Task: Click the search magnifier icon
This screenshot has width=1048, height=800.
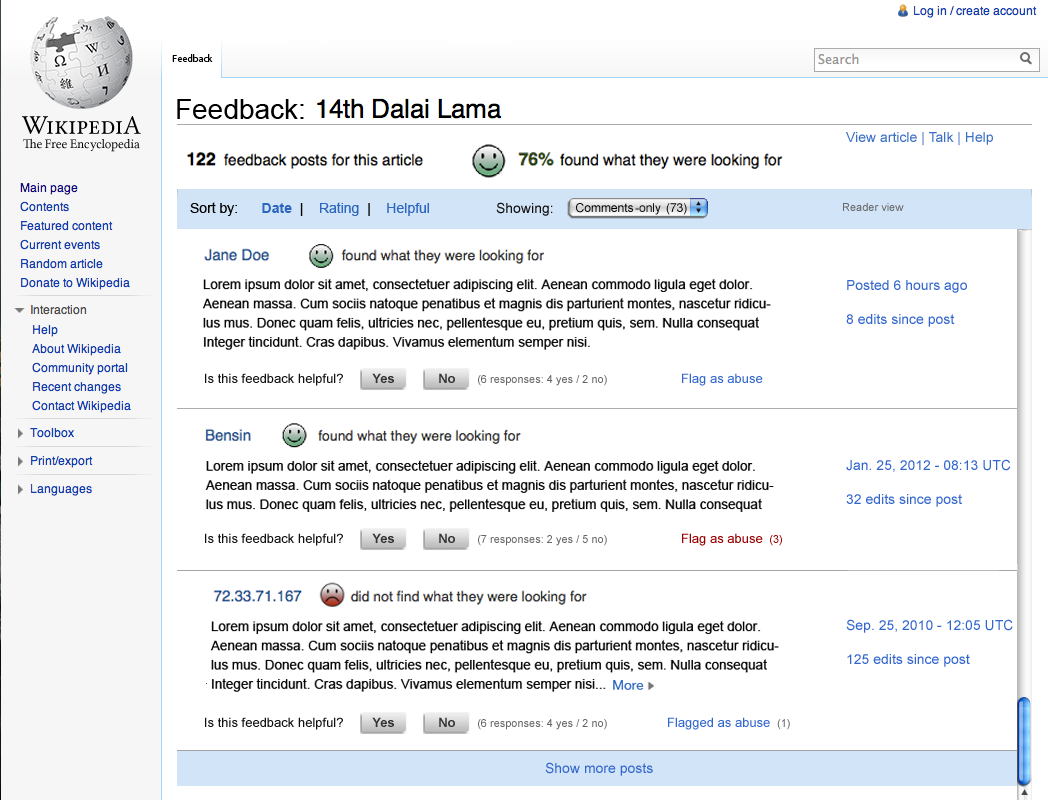Action: (x=1025, y=59)
